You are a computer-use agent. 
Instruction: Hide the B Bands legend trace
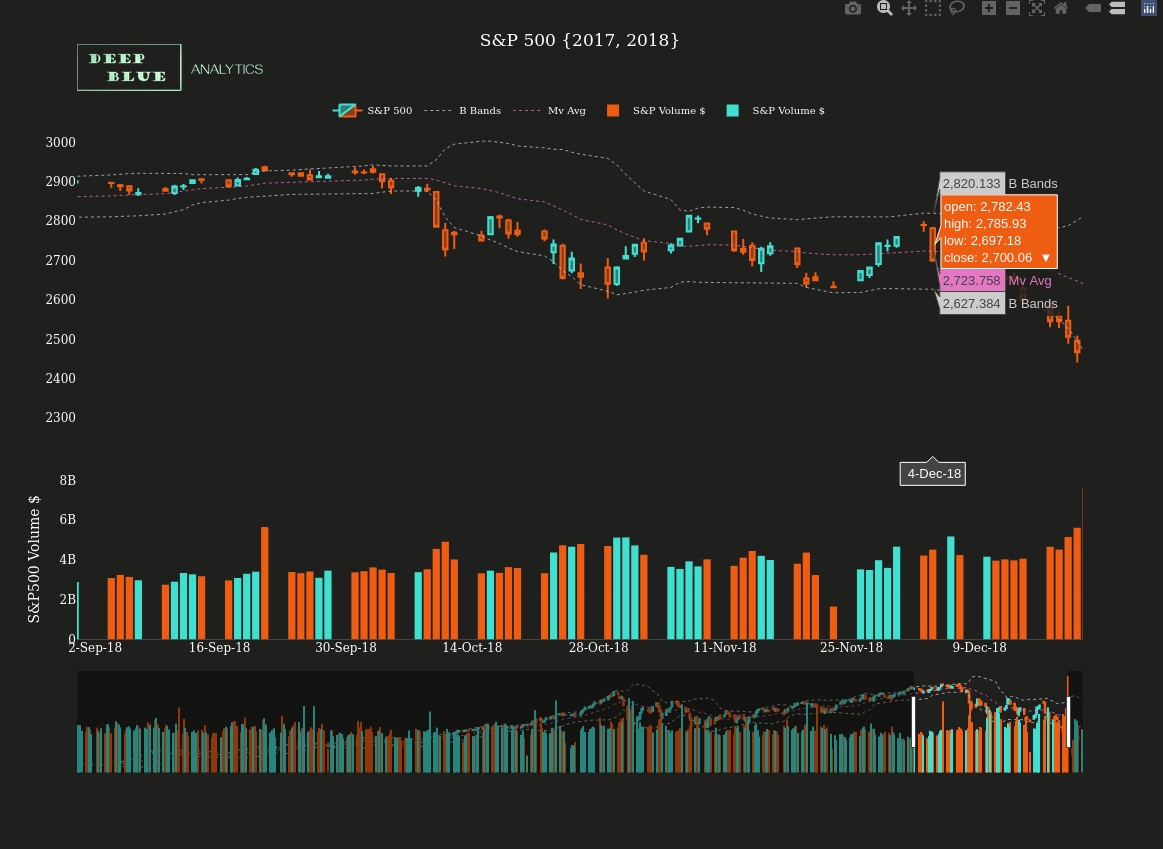point(463,110)
